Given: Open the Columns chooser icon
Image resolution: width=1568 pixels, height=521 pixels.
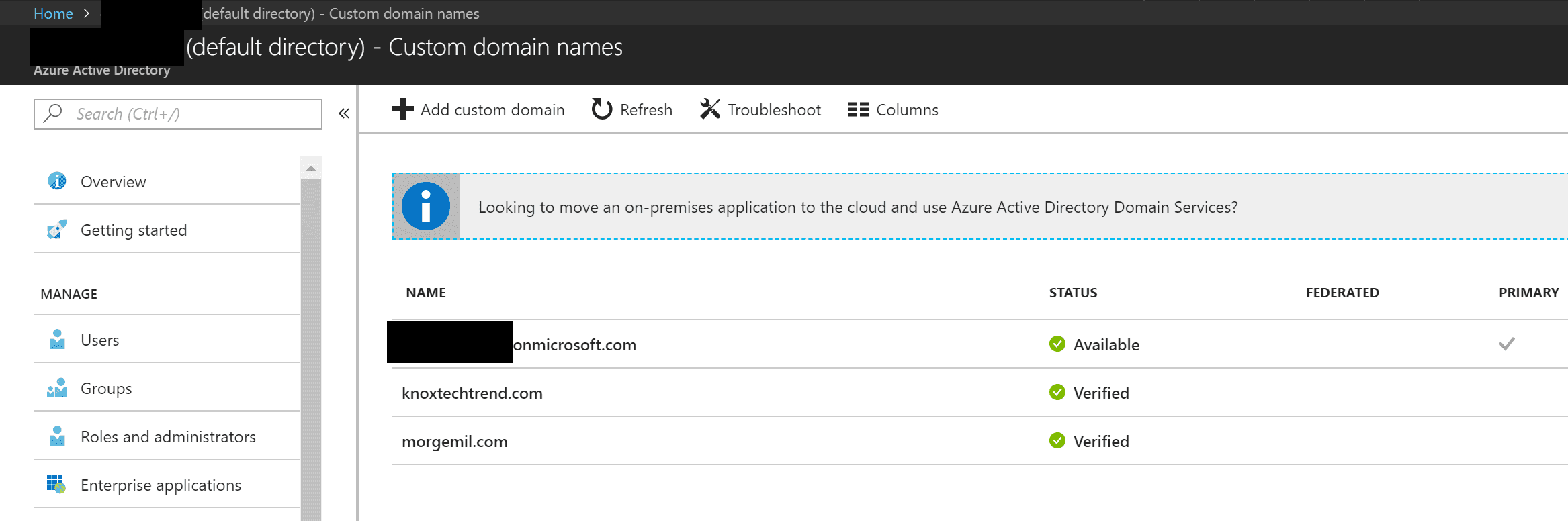Looking at the screenshot, I should click(x=859, y=109).
